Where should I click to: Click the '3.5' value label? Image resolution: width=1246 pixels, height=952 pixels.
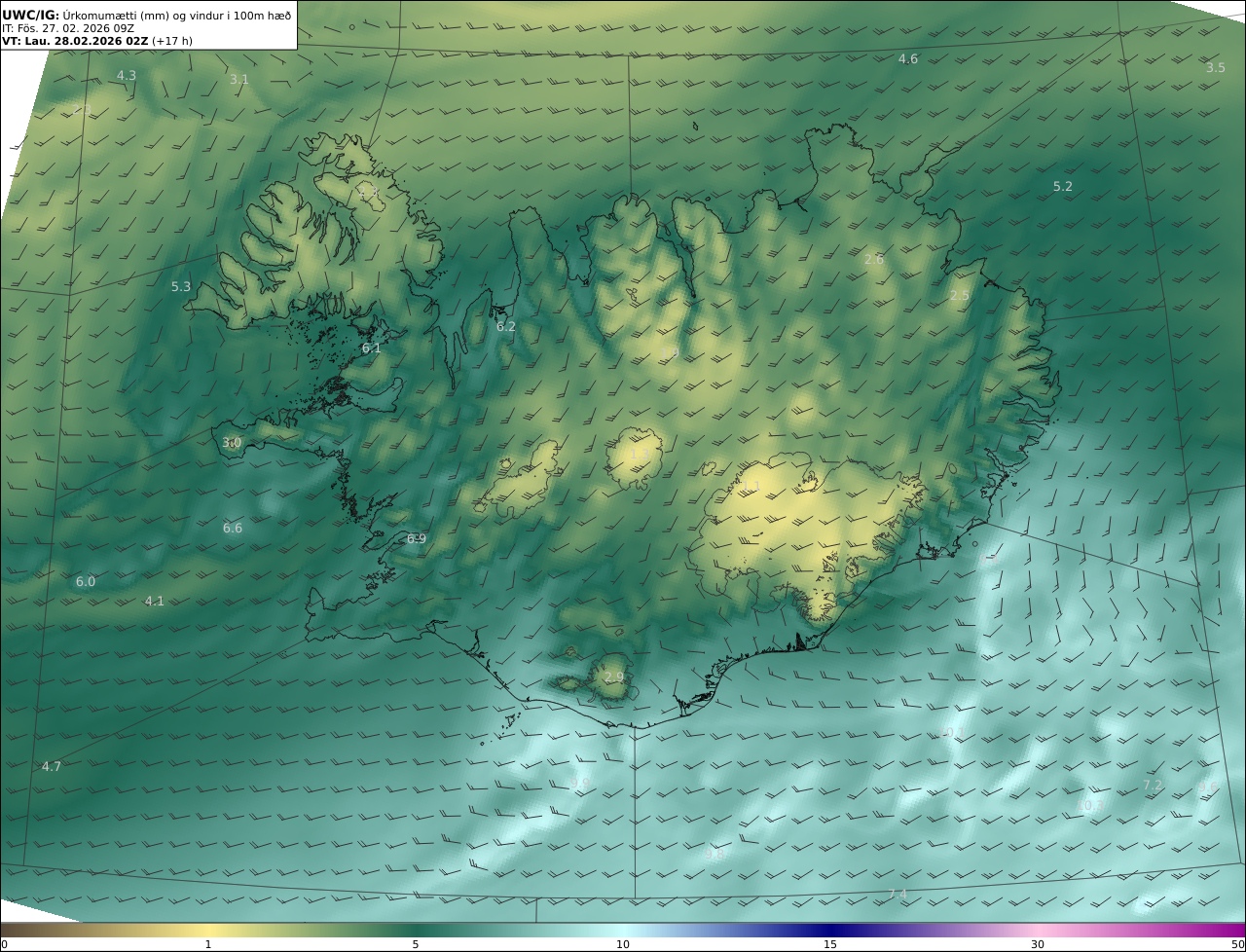point(1216,68)
